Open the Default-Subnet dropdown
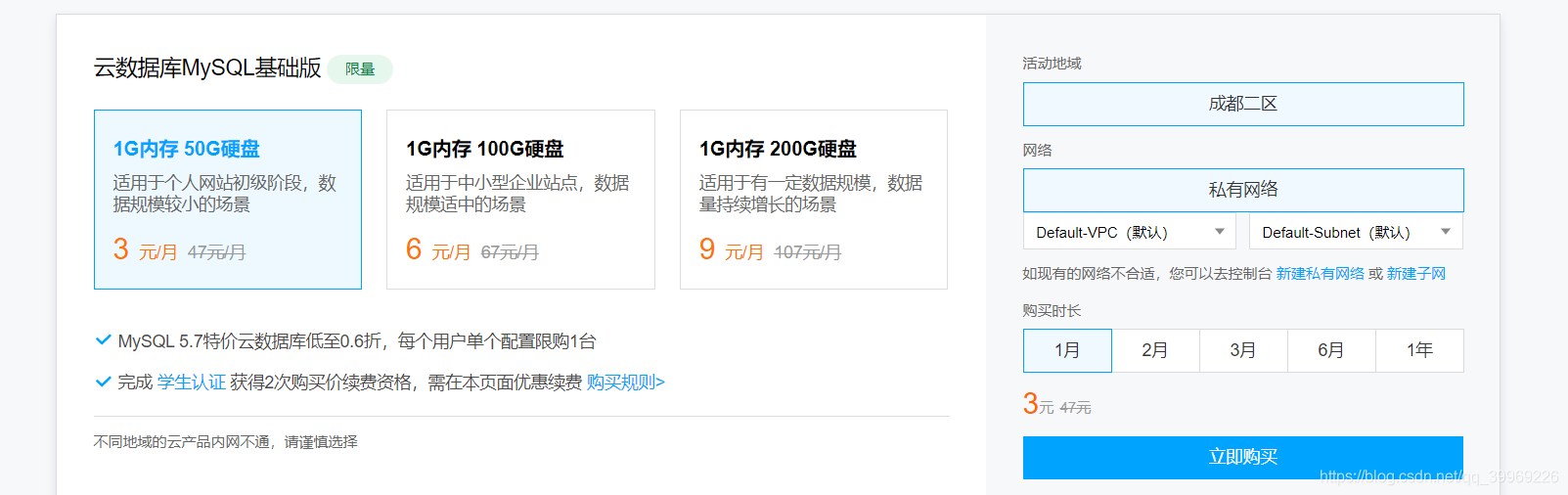1568x495 pixels. tap(1356, 232)
